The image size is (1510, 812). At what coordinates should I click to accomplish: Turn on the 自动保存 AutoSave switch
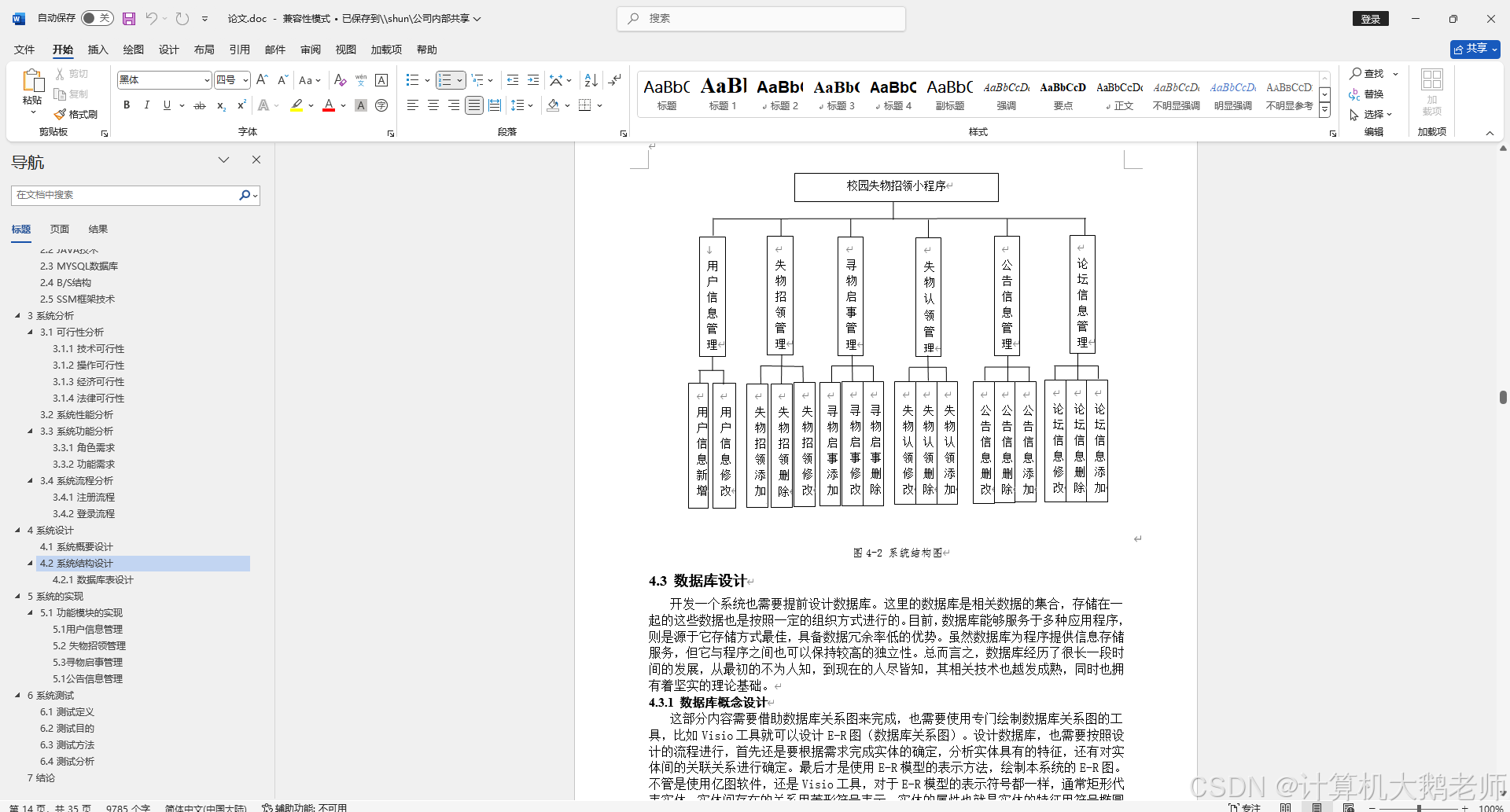[x=97, y=17]
